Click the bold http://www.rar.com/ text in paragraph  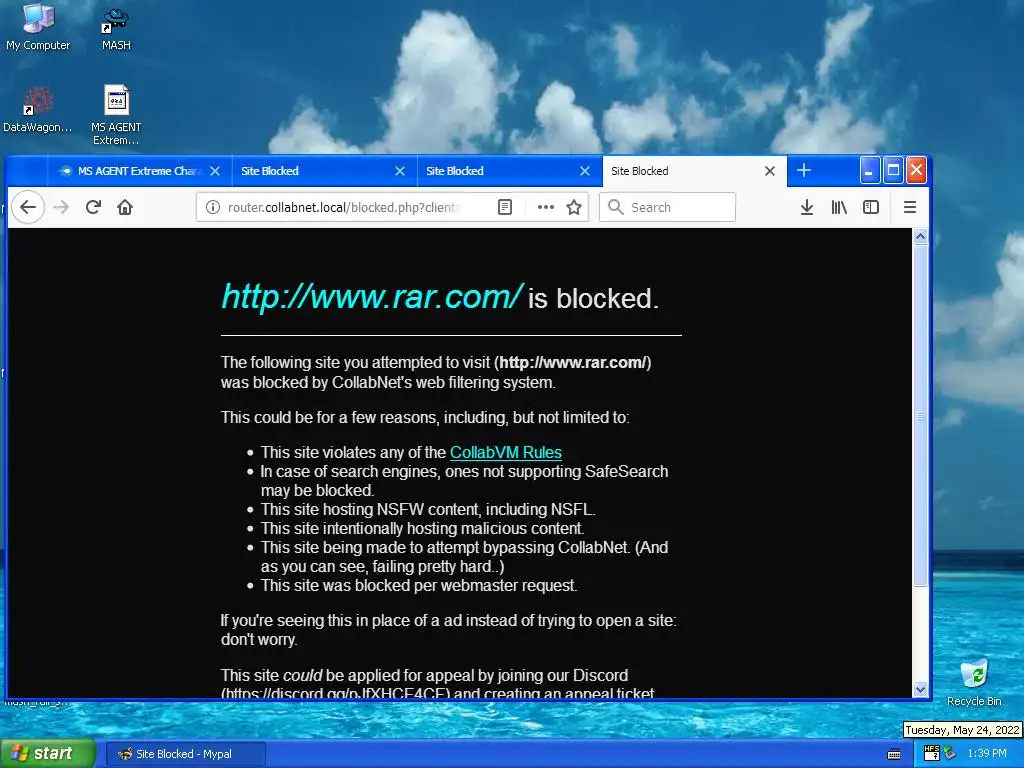tap(573, 362)
